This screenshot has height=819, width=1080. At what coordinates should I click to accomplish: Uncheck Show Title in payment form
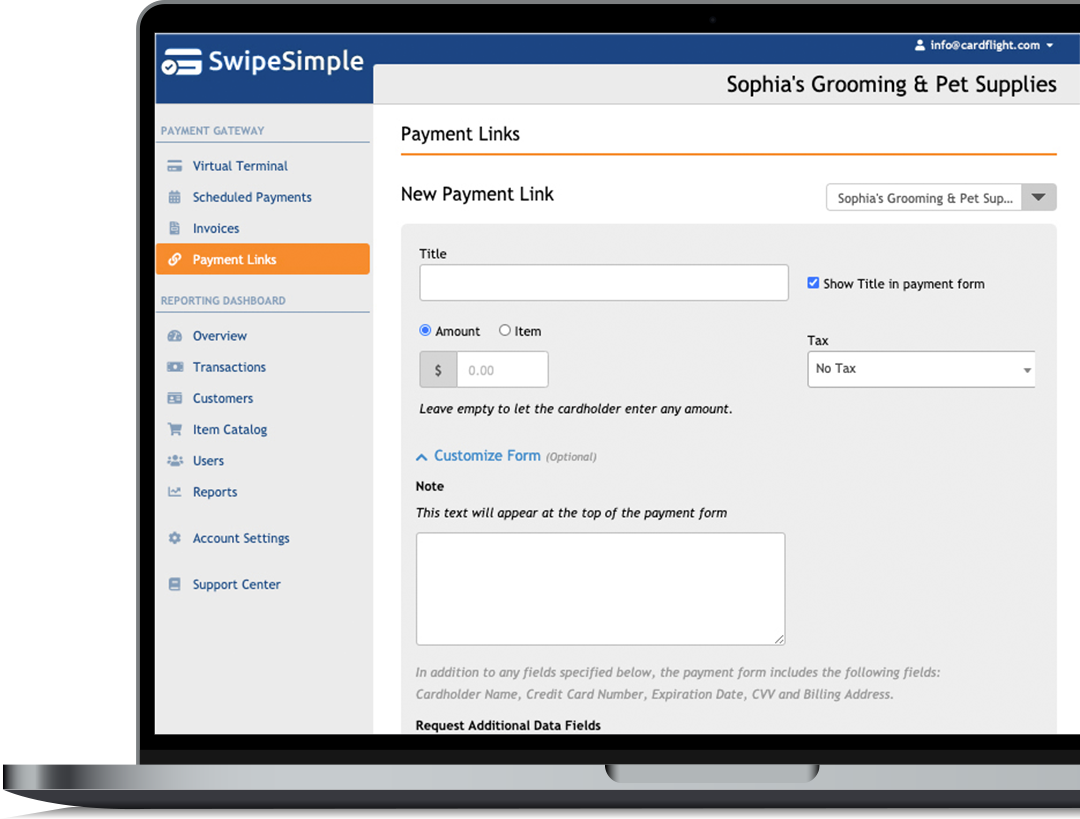point(813,283)
